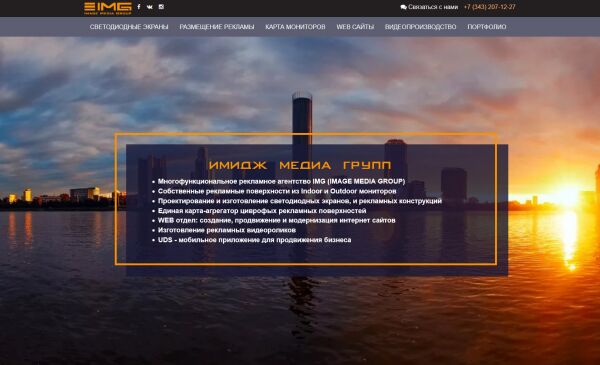Click the line Изготовление рекламных видеороликов
Viewport: 600px width, 365px height.
pyautogui.click(x=227, y=230)
